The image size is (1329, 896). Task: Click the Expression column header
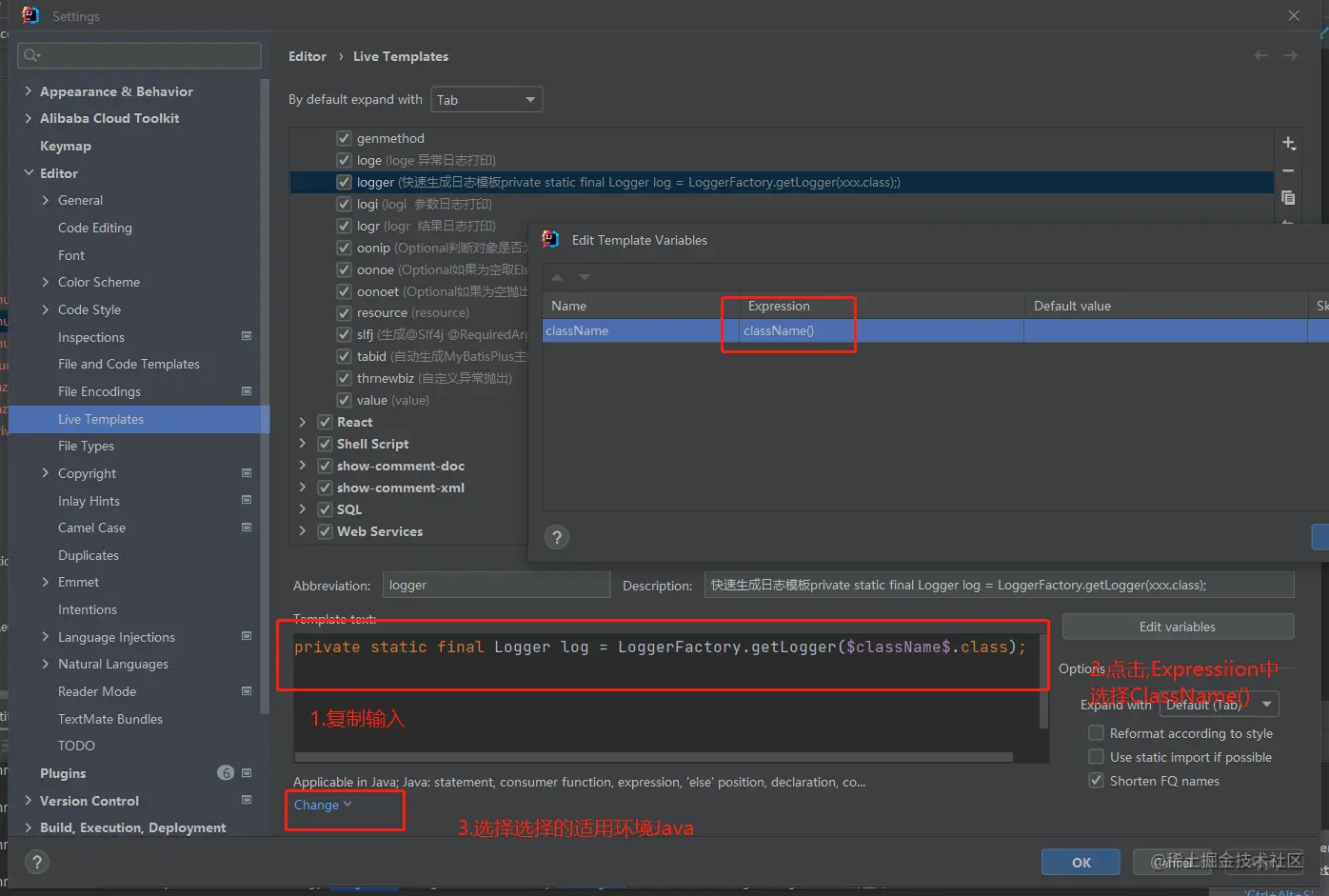tap(883, 306)
